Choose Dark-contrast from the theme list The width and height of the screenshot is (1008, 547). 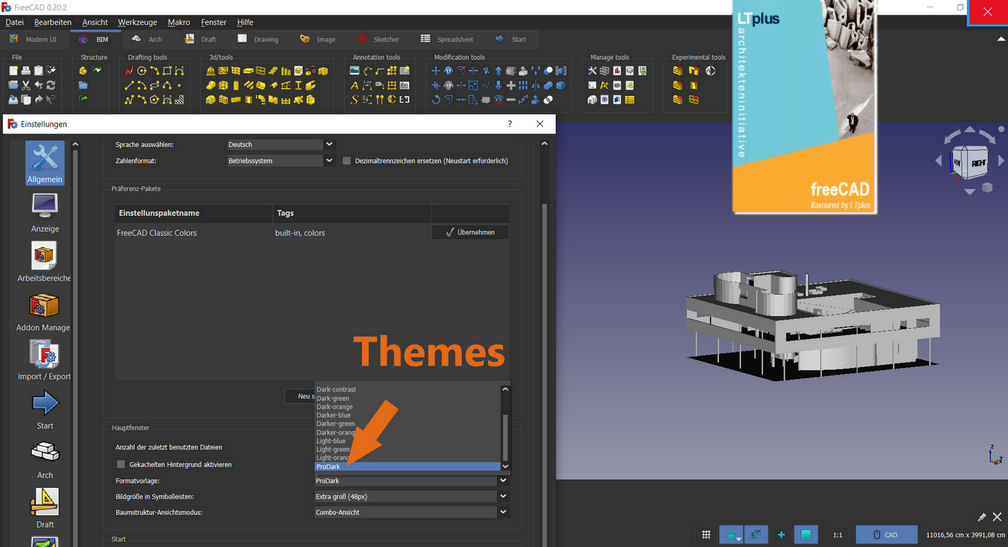coord(336,390)
